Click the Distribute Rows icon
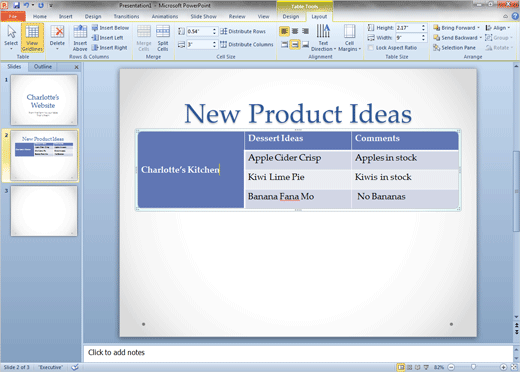This screenshot has height=372, width=520. coord(243,31)
